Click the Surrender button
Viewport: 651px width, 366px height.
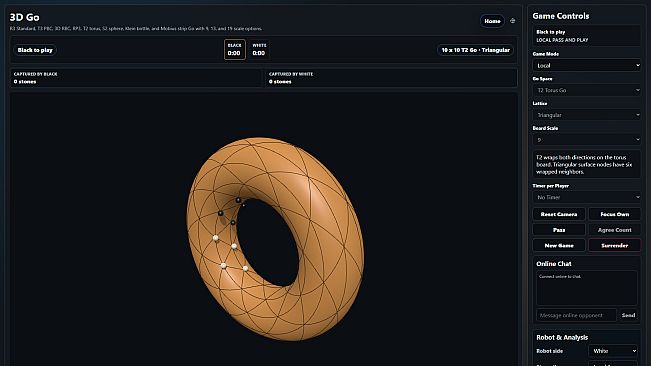tap(614, 245)
